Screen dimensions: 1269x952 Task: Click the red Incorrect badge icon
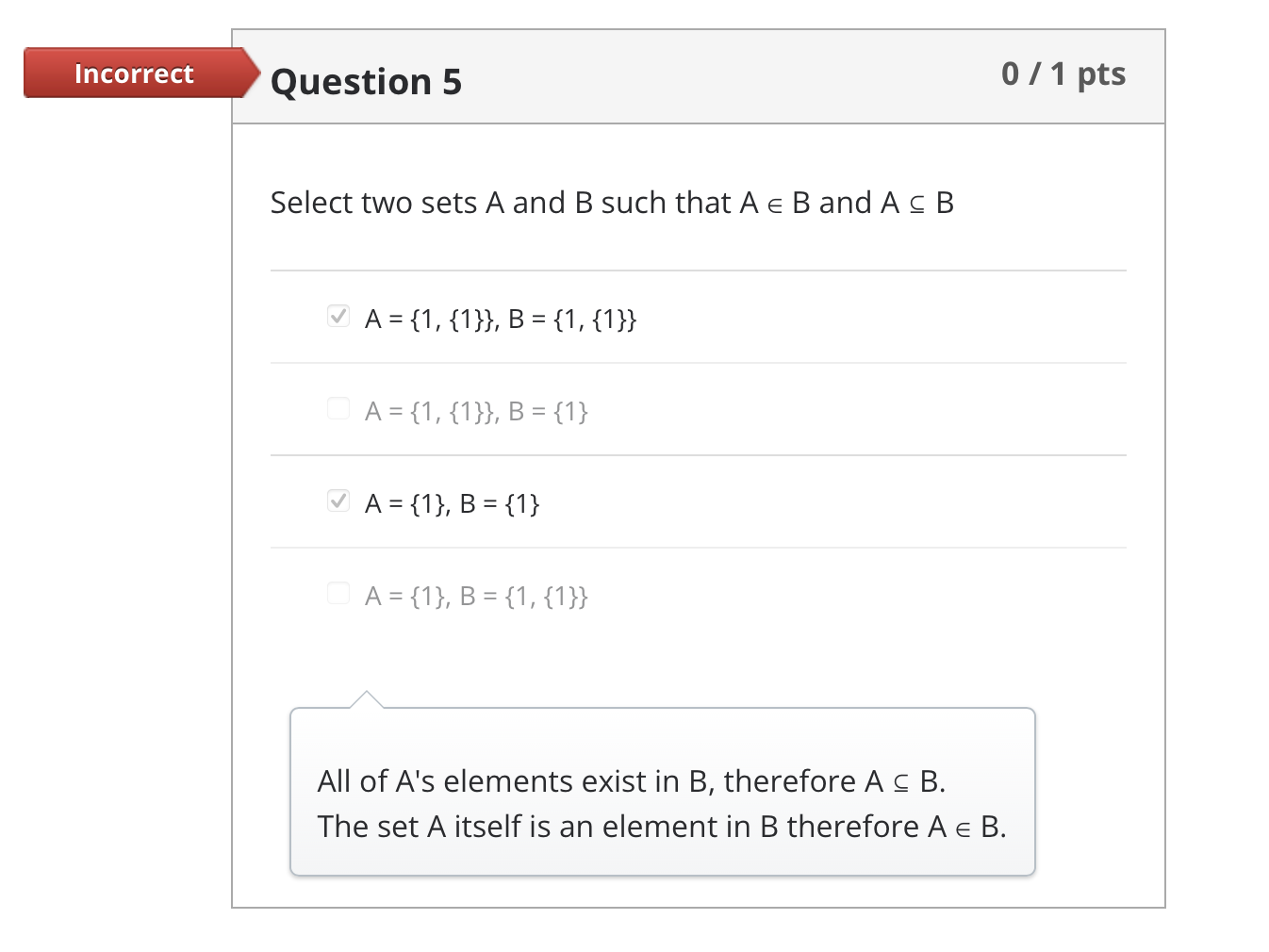pyautogui.click(x=132, y=73)
